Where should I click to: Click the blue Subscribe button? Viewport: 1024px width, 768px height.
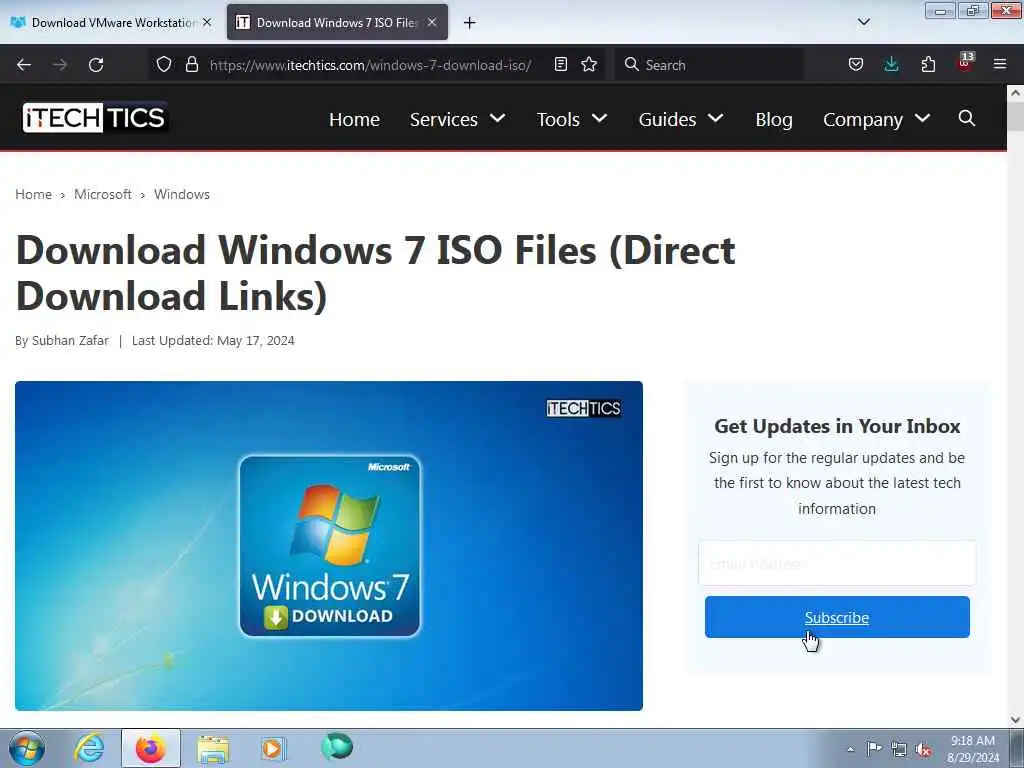[837, 617]
